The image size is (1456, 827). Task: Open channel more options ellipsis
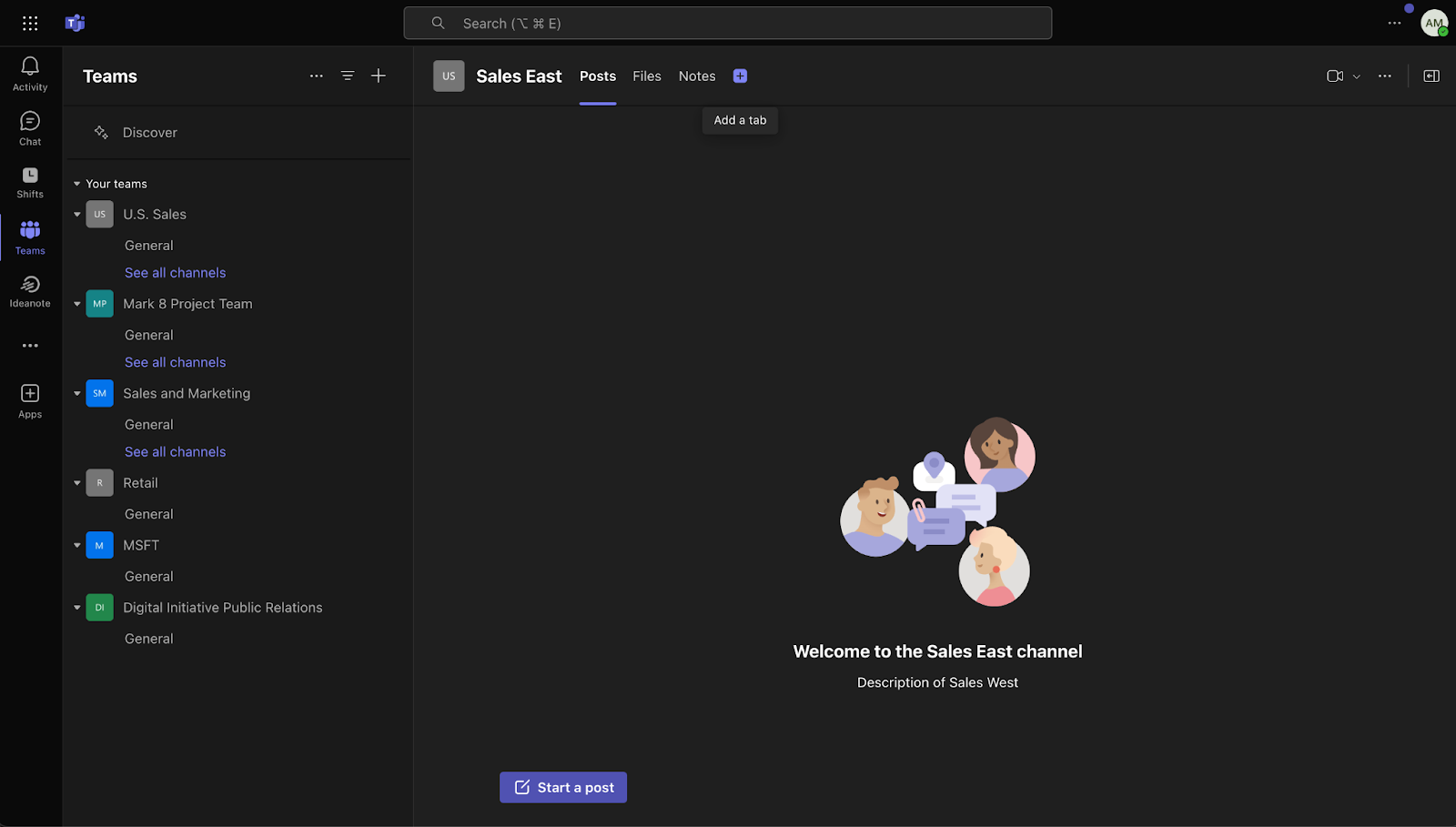[x=1385, y=76]
